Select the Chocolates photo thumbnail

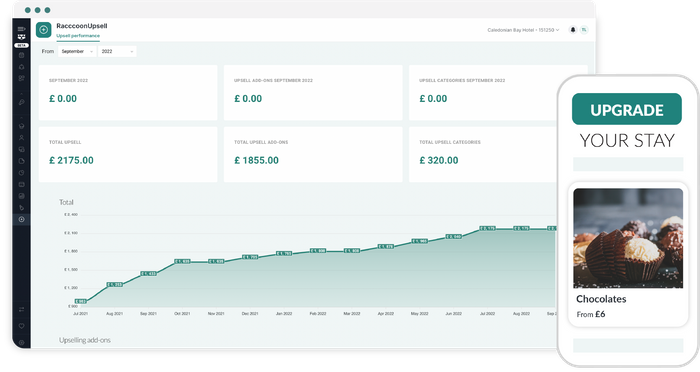click(628, 238)
